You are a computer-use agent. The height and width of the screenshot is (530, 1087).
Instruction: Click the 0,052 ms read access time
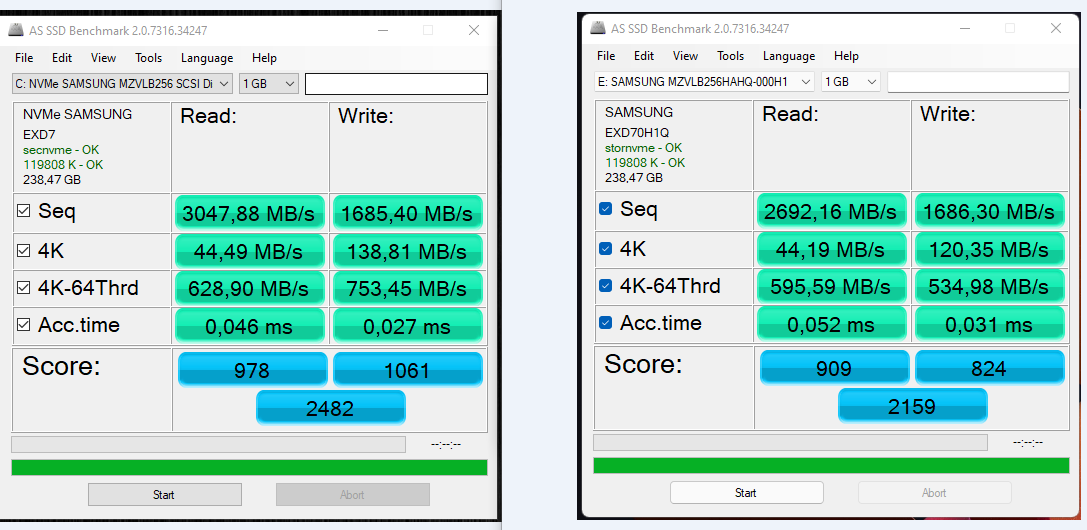pos(831,324)
